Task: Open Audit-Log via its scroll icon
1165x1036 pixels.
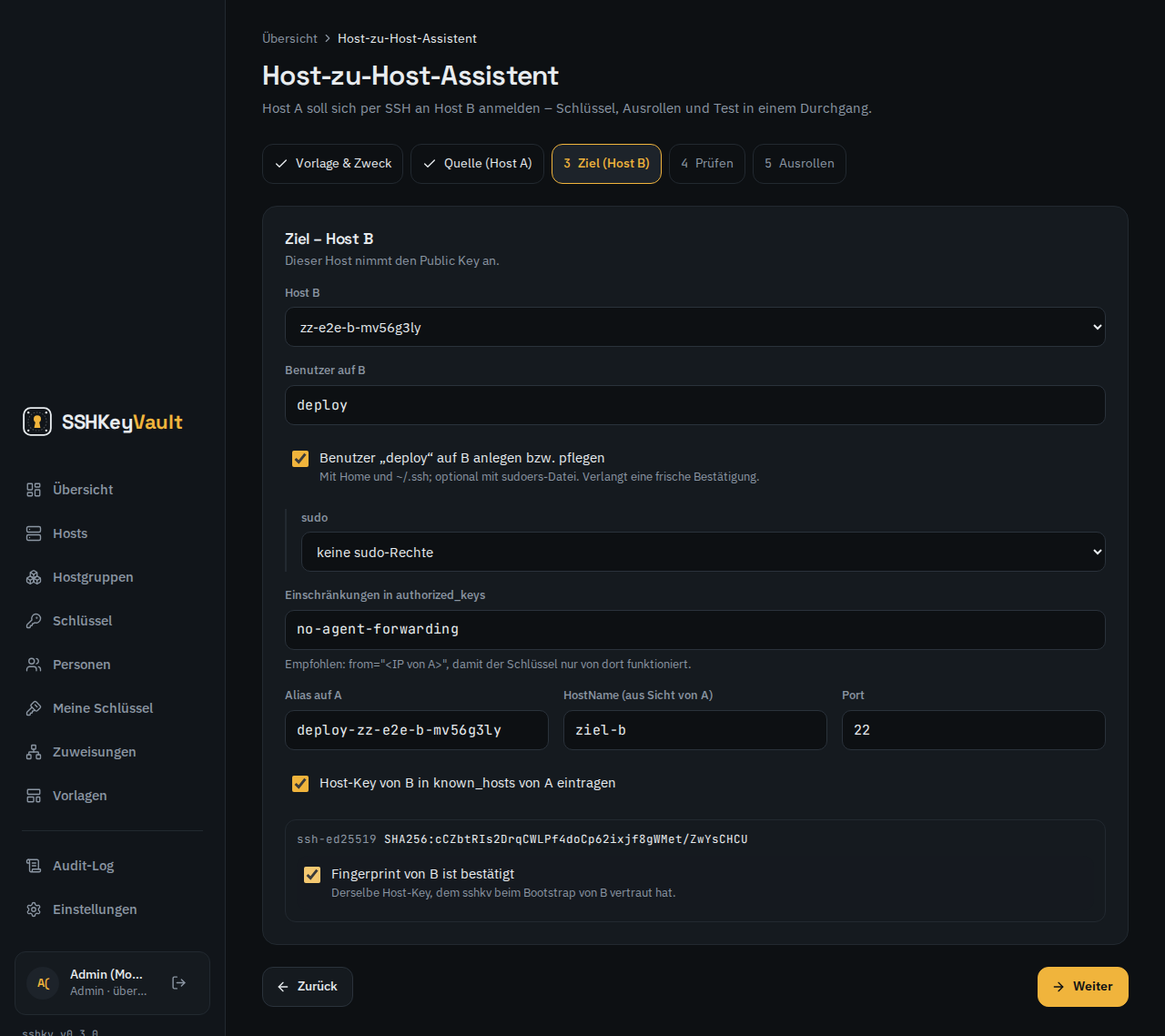Action: click(x=34, y=866)
